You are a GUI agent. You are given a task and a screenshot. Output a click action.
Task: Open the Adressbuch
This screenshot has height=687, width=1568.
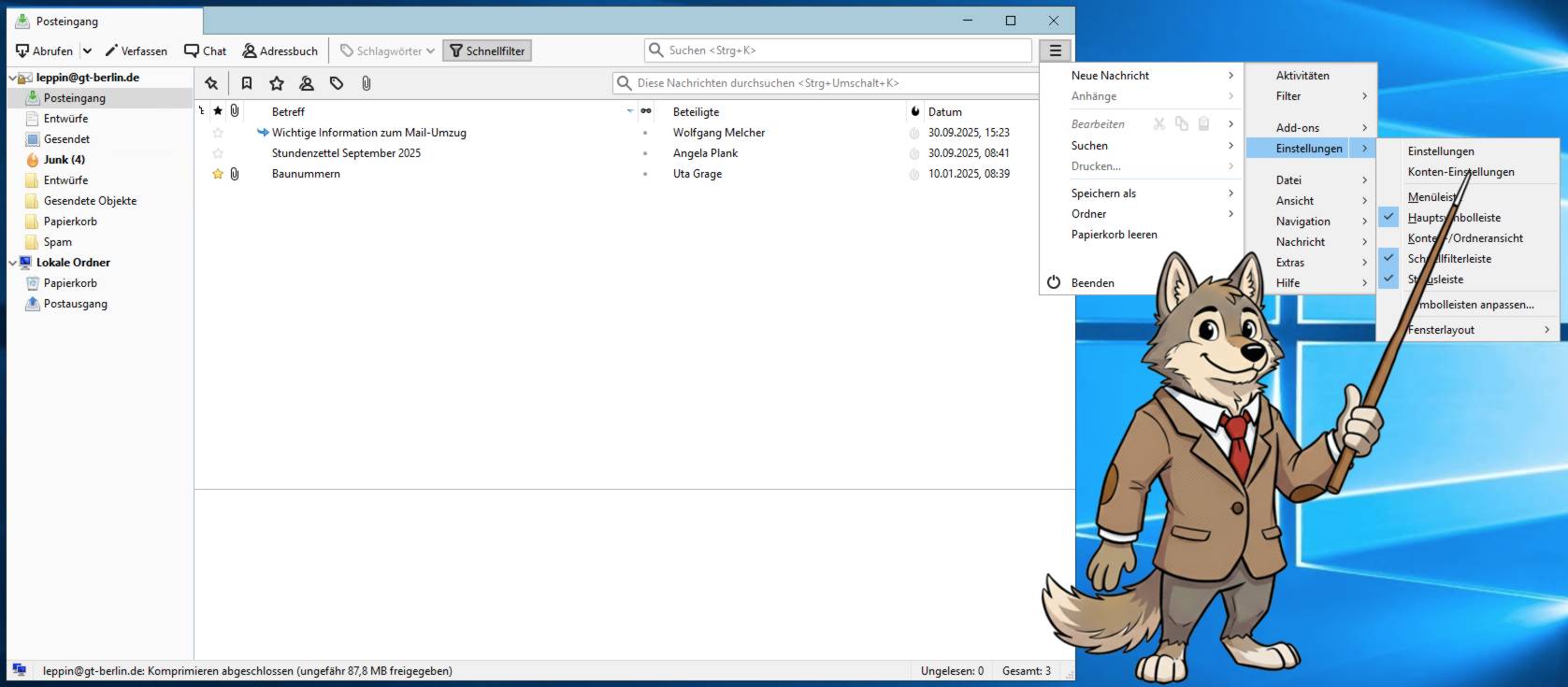tap(280, 50)
